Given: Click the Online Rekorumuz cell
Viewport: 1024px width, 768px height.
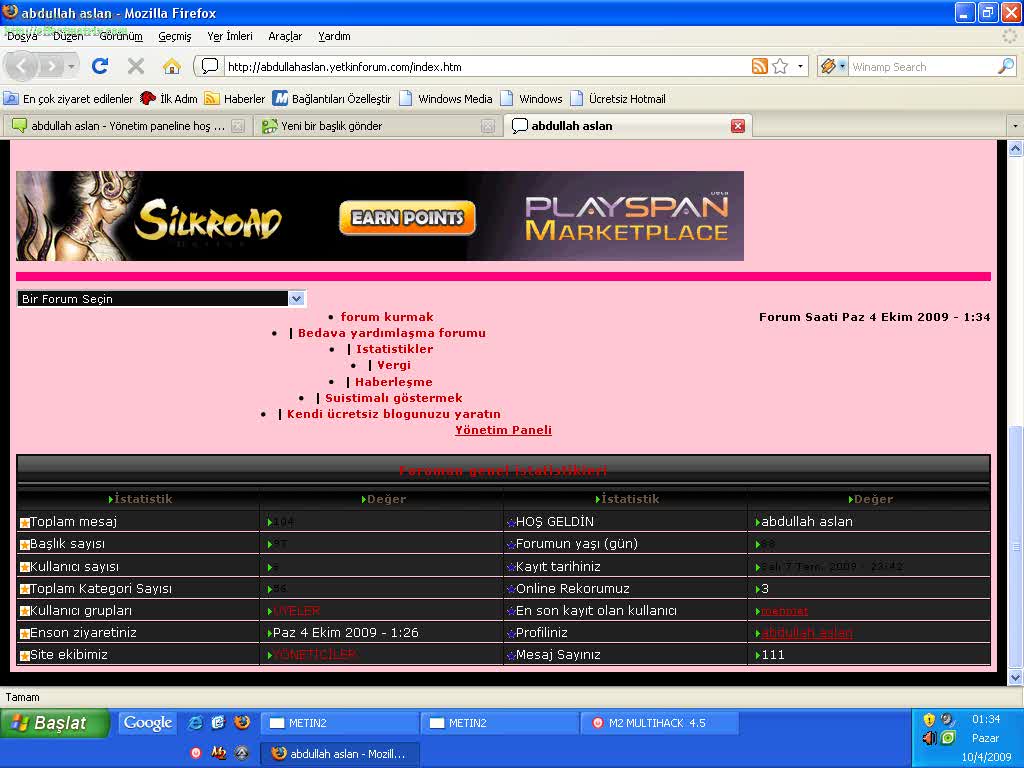Looking at the screenshot, I should (x=625, y=588).
